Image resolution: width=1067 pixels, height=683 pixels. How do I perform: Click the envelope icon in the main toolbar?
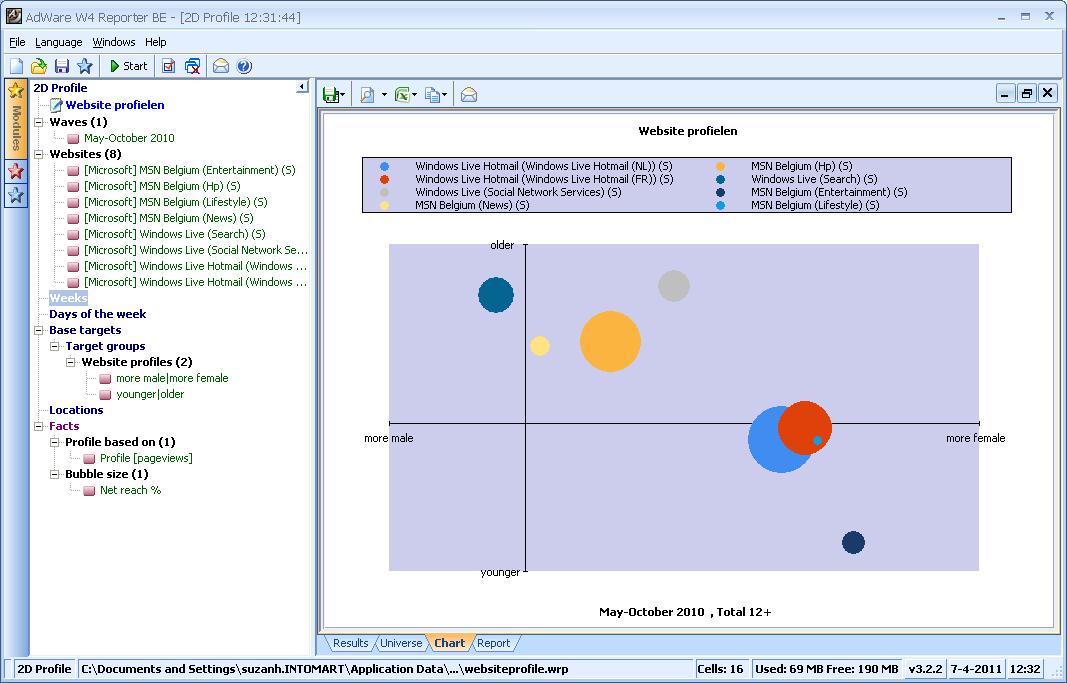pos(220,66)
